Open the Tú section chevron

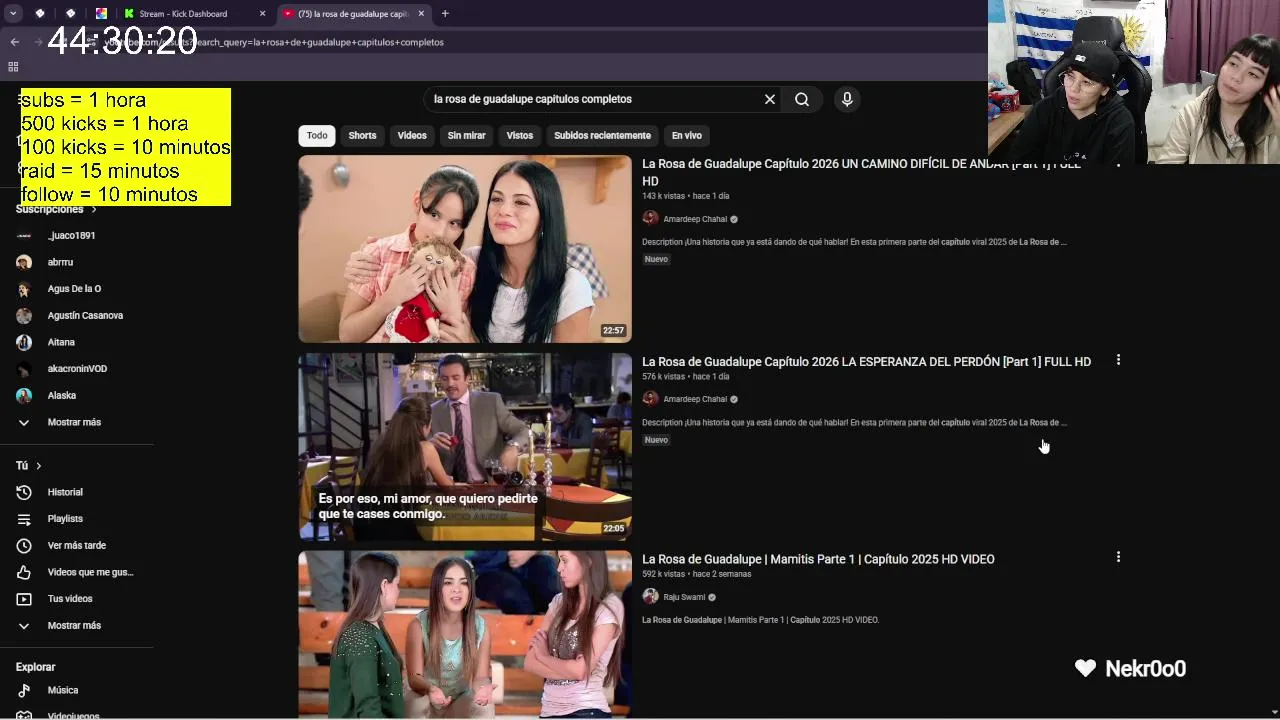pyautogui.click(x=38, y=466)
